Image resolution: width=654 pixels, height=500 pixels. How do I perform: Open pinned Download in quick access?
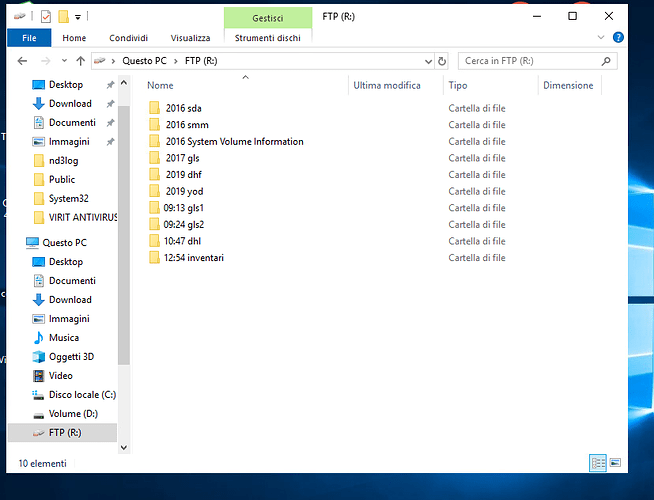click(70, 103)
